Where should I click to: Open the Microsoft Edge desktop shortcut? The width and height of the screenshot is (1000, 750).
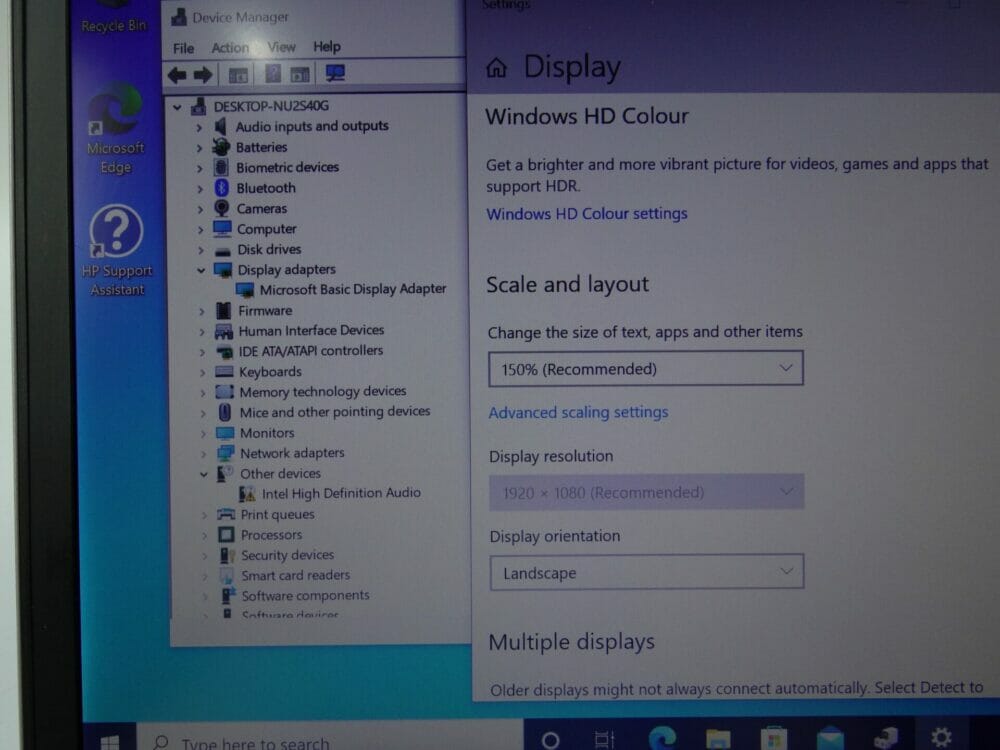[115, 129]
